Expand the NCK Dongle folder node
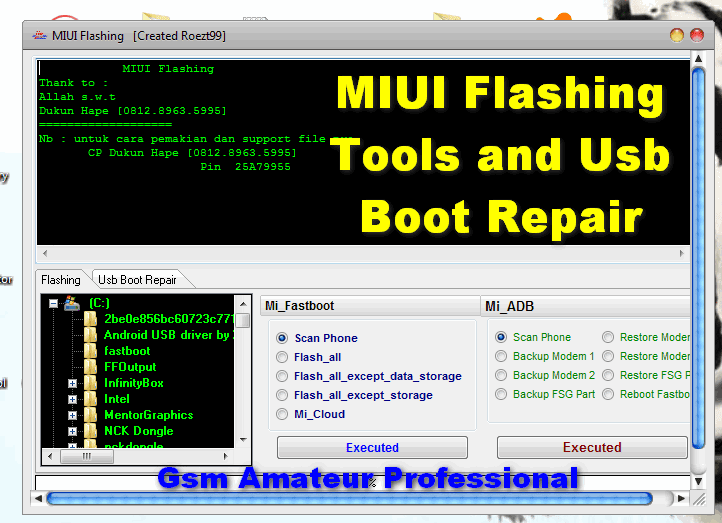 pyautogui.click(x=72, y=431)
